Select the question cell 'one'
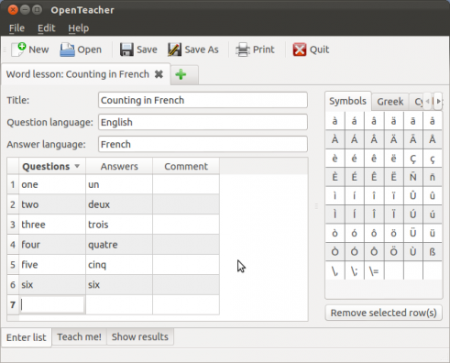The width and height of the screenshot is (450, 363). [52, 184]
